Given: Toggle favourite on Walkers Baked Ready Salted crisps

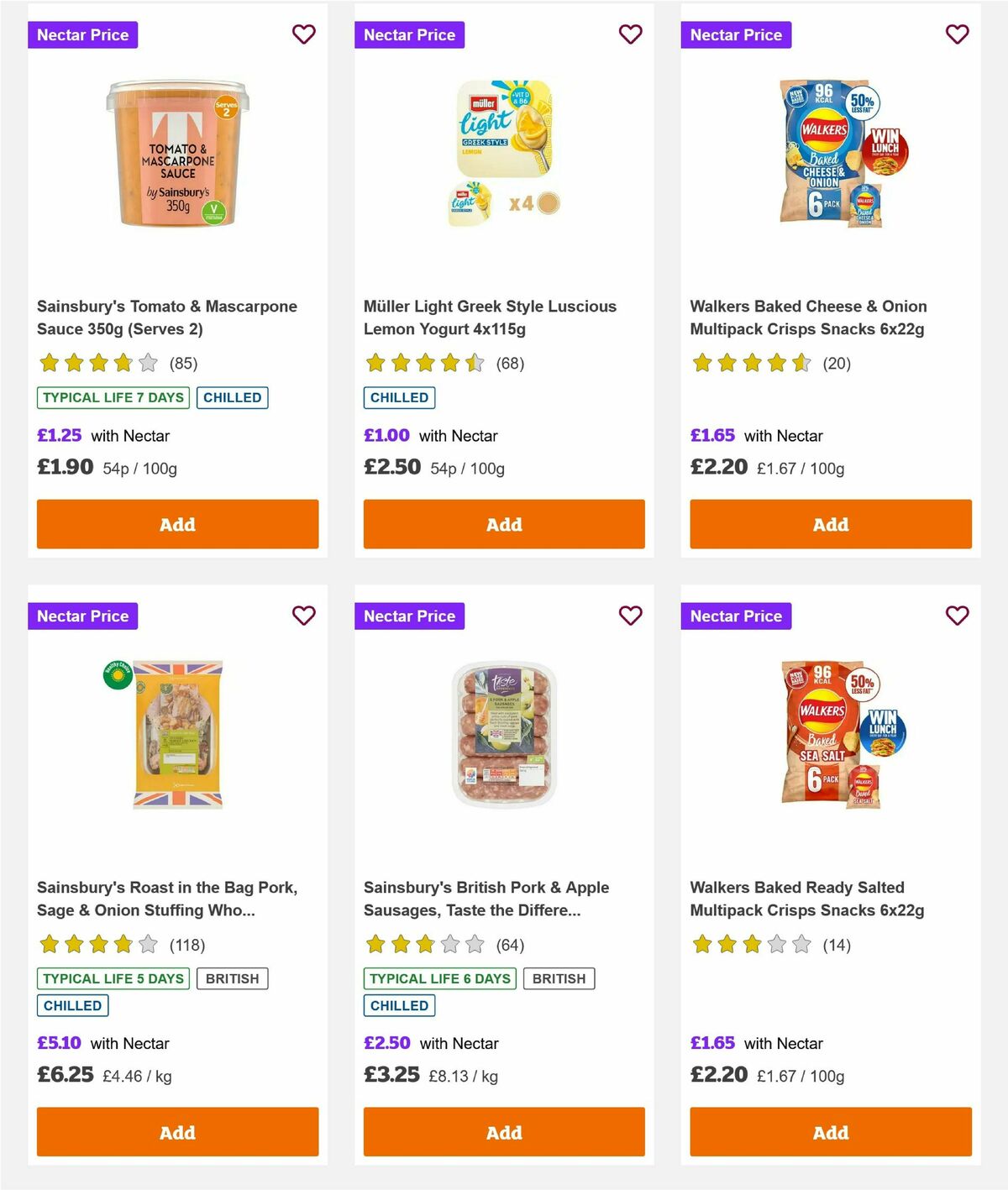Looking at the screenshot, I should click(x=957, y=616).
